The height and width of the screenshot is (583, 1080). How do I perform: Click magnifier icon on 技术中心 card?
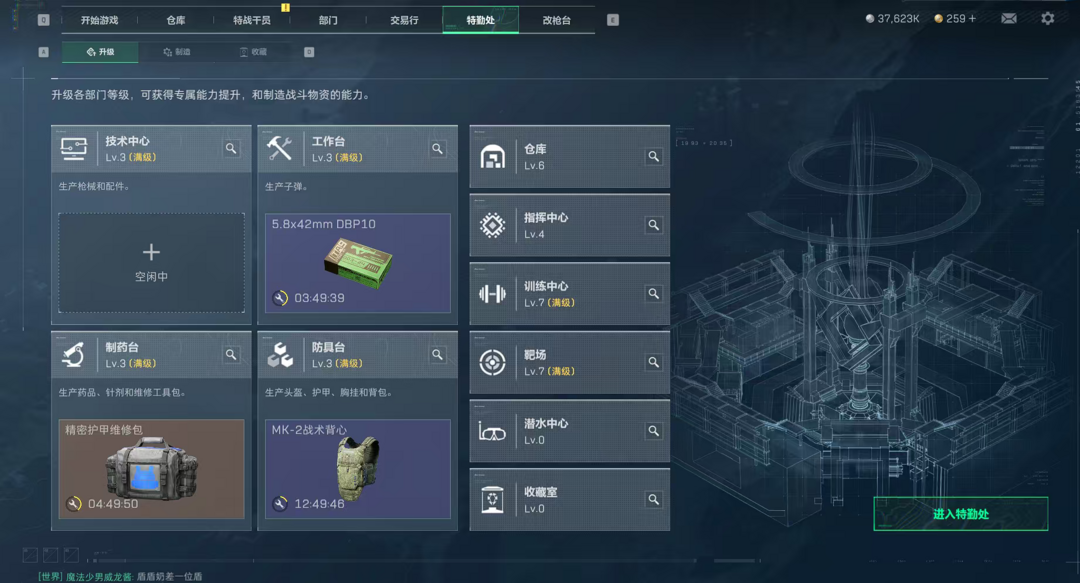[231, 148]
